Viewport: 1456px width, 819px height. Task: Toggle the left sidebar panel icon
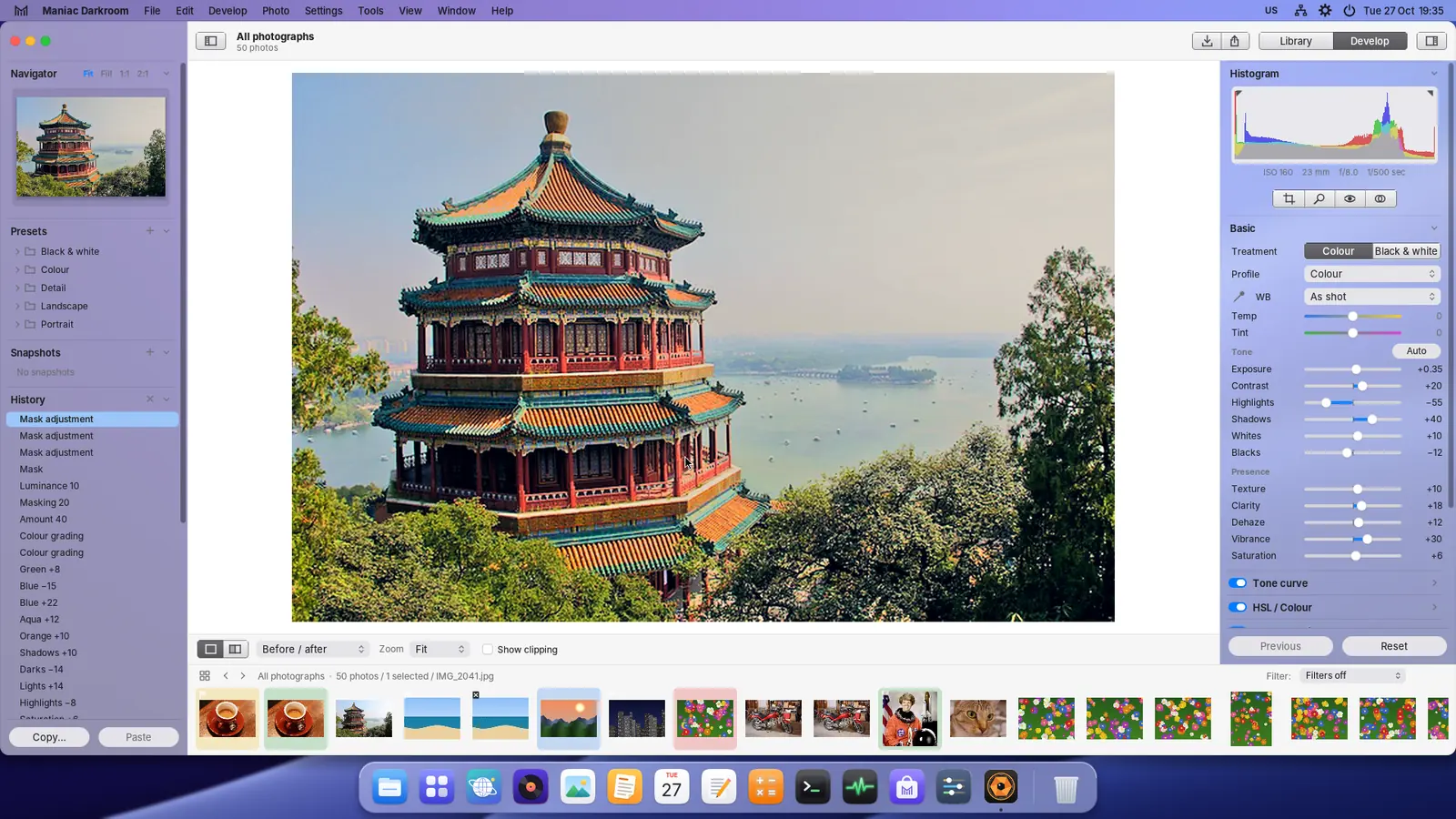(210, 41)
